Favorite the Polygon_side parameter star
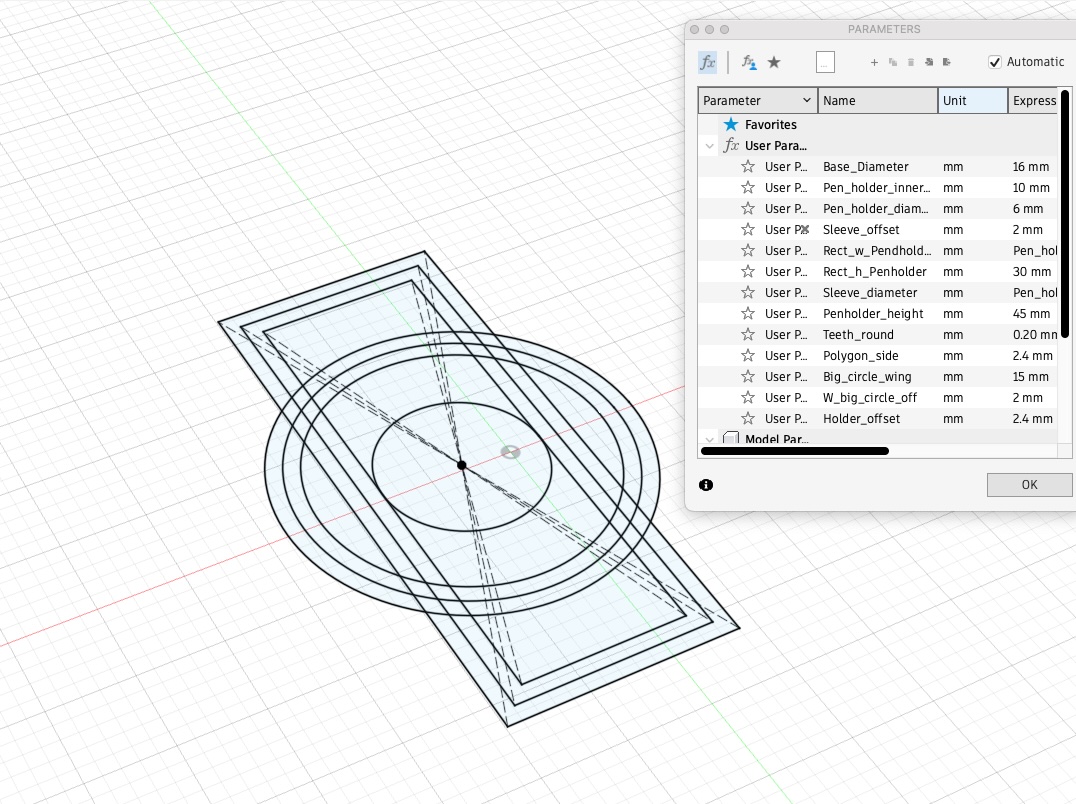The height and width of the screenshot is (804, 1076). click(x=748, y=356)
